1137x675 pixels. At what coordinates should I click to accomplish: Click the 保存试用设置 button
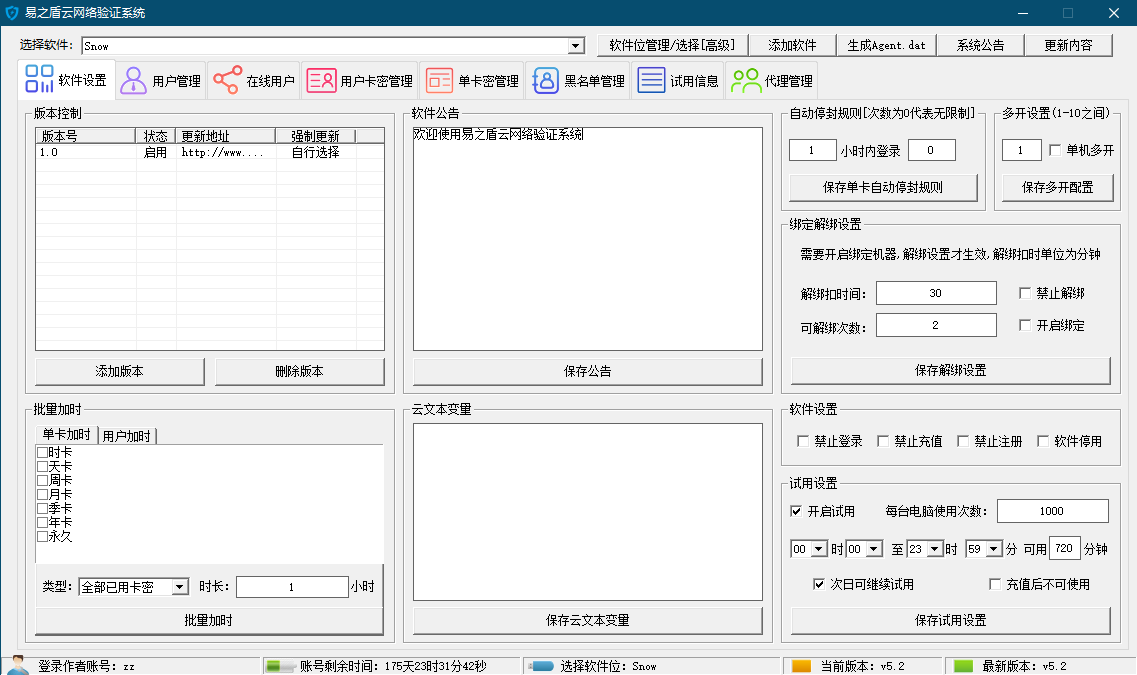[x=951, y=621]
